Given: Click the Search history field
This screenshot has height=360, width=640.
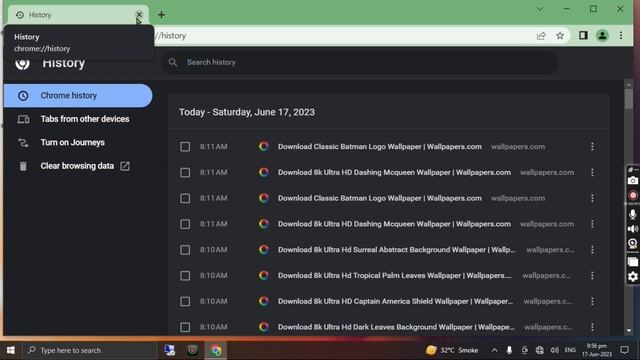Looking at the screenshot, I should [x=360, y=62].
